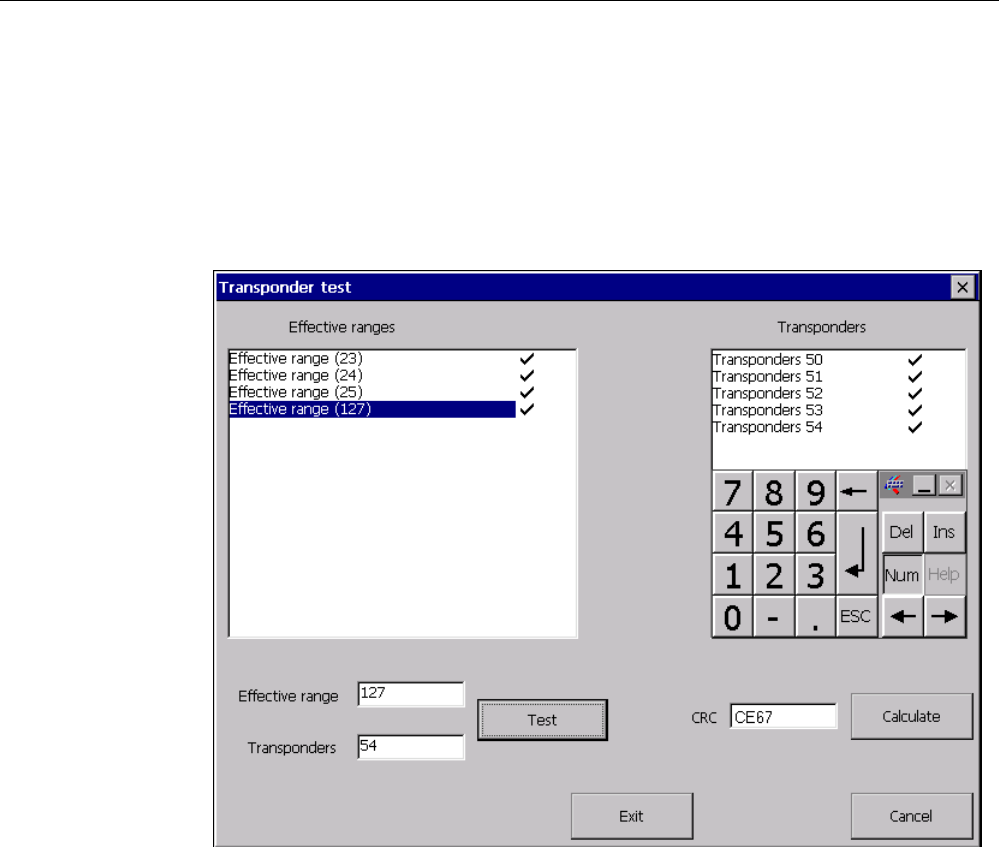Screen dimensions: 999x847
Task: Tap the decimal point key on keypad
Action: click(816, 616)
